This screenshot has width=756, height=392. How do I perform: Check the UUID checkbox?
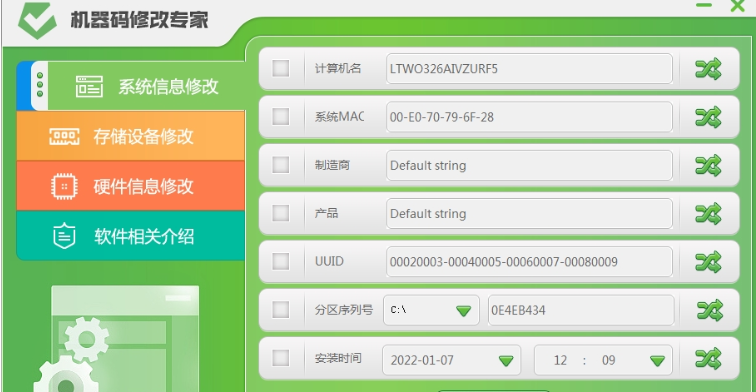[281, 261]
